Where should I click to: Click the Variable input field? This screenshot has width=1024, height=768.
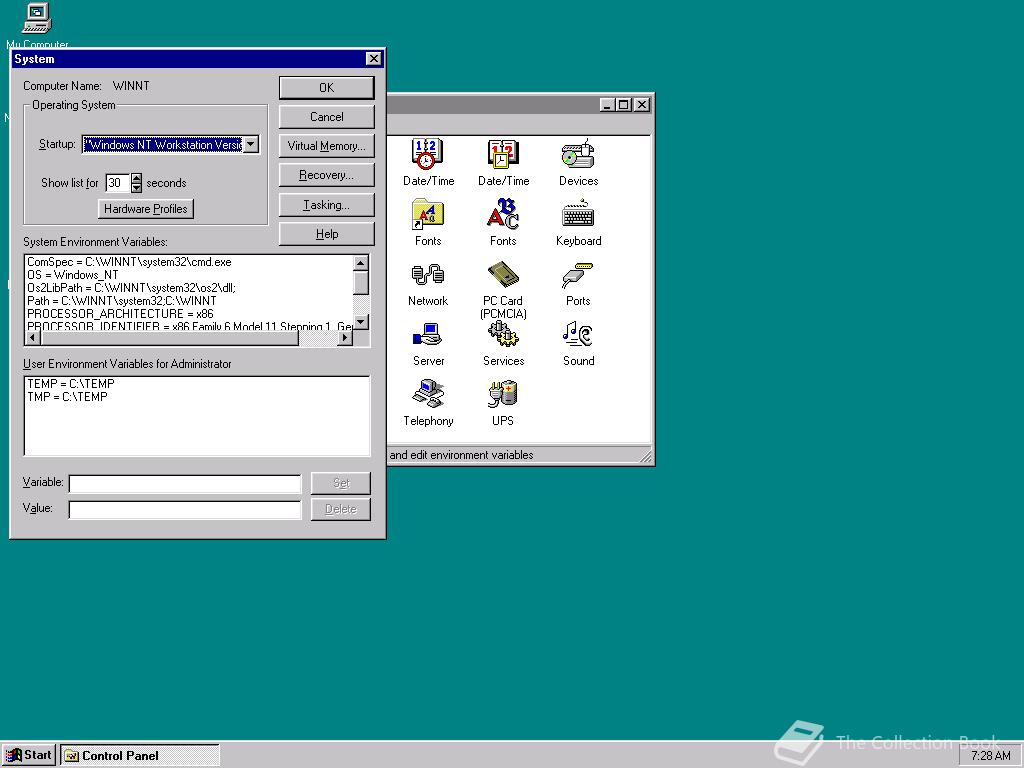[x=185, y=484]
